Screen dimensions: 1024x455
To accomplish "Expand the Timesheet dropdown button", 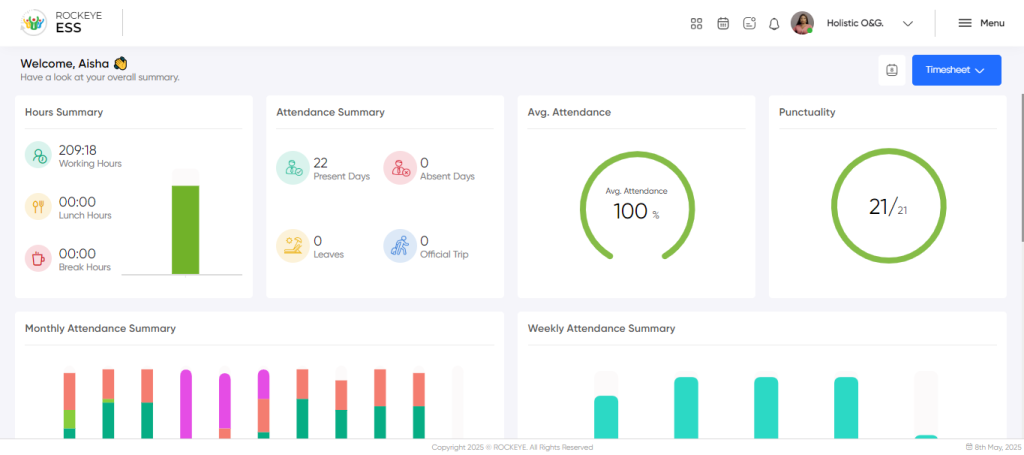I will click(x=956, y=70).
